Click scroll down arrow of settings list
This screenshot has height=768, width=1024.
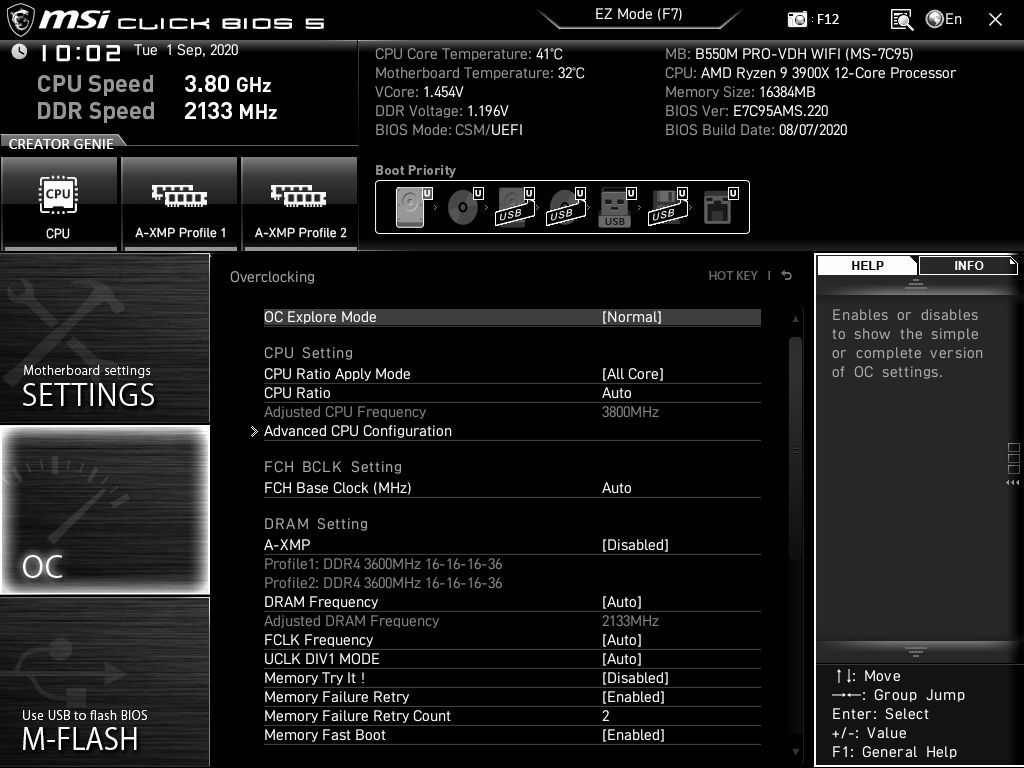[x=795, y=752]
